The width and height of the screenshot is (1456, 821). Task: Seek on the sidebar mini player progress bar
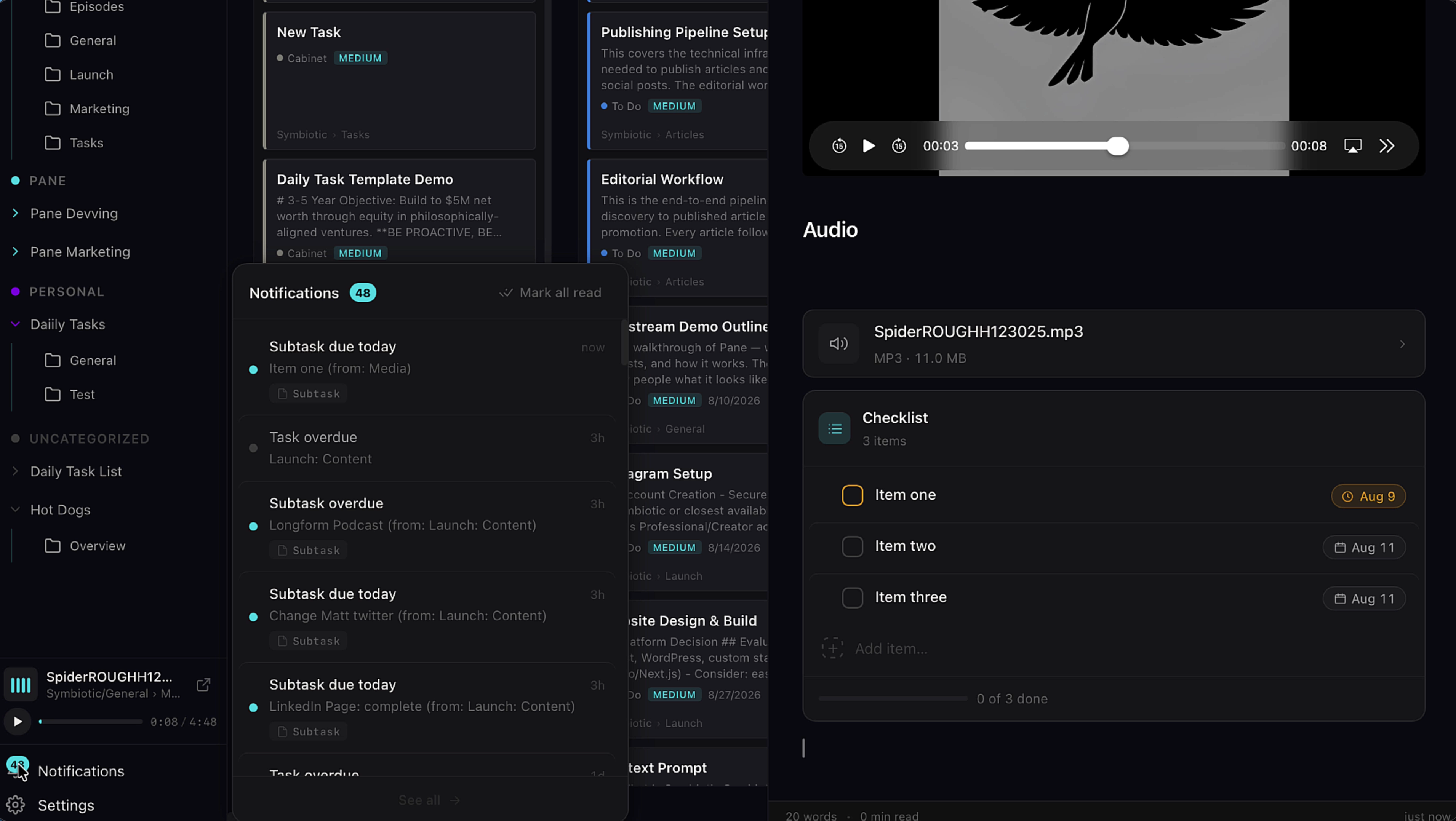[x=90, y=722]
